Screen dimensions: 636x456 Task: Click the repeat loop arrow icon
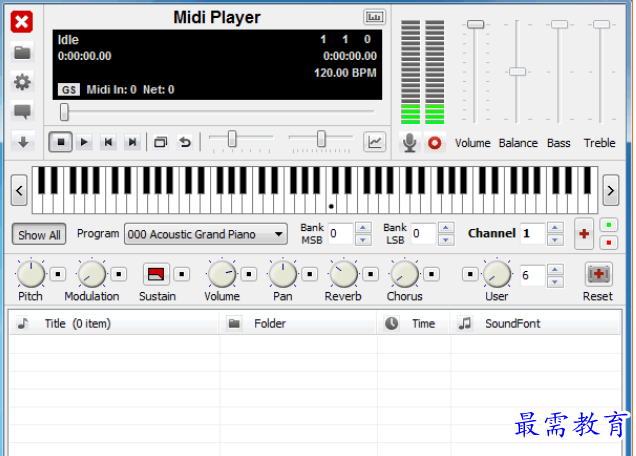(x=185, y=142)
